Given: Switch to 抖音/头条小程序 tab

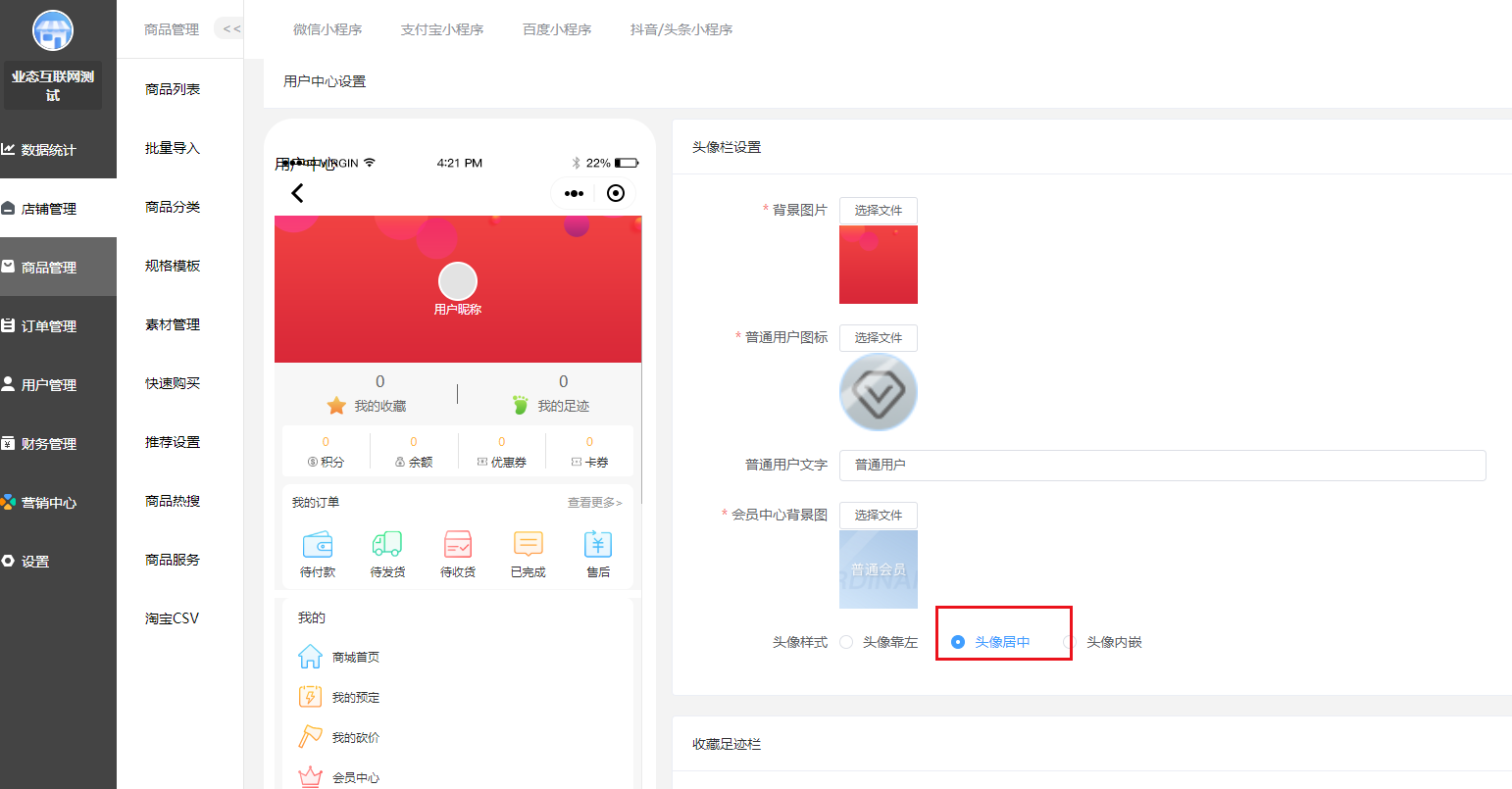Looking at the screenshot, I should pyautogui.click(x=681, y=29).
